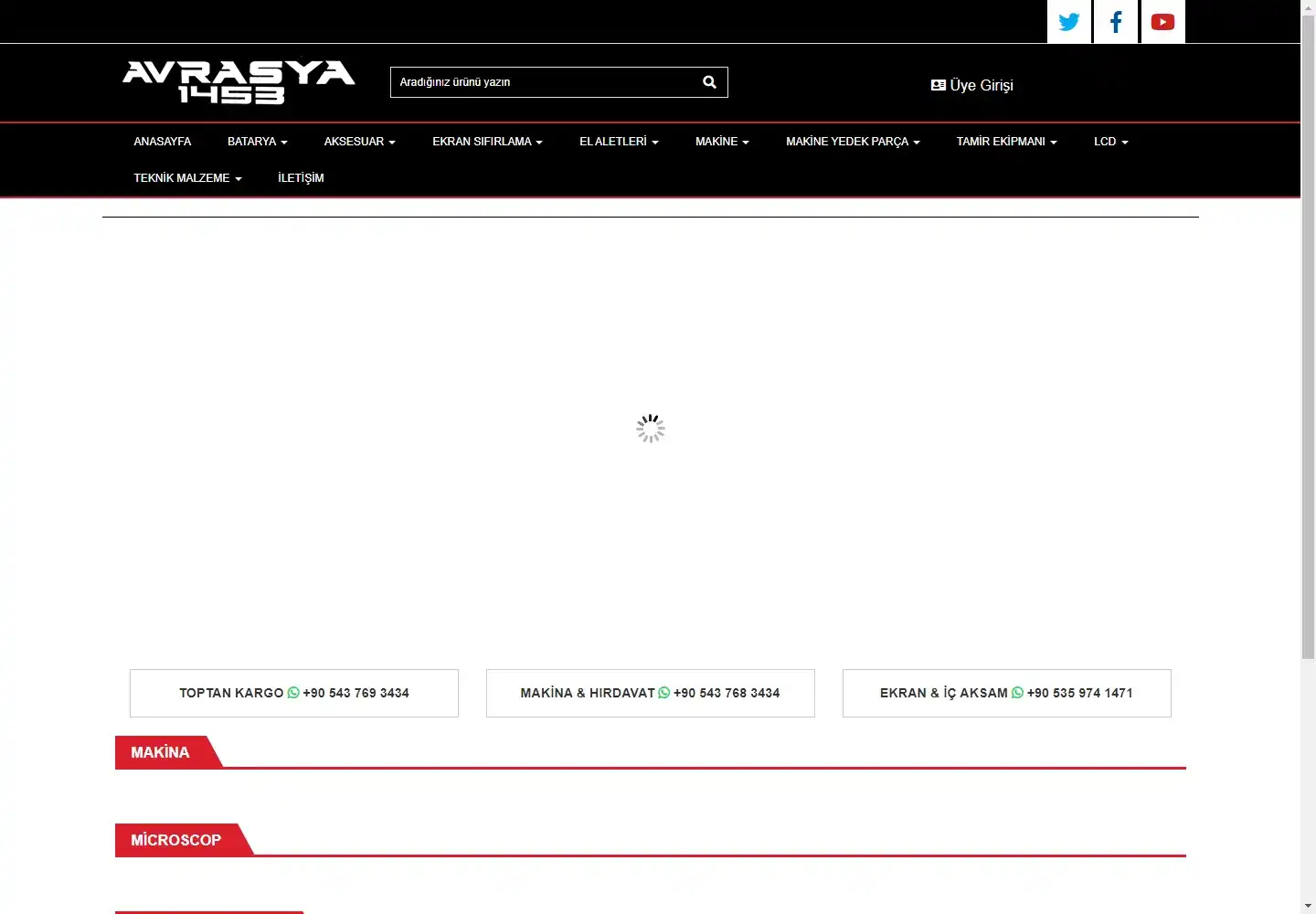Open the Facebook social link
This screenshot has height=914, width=1316.
1116,22
